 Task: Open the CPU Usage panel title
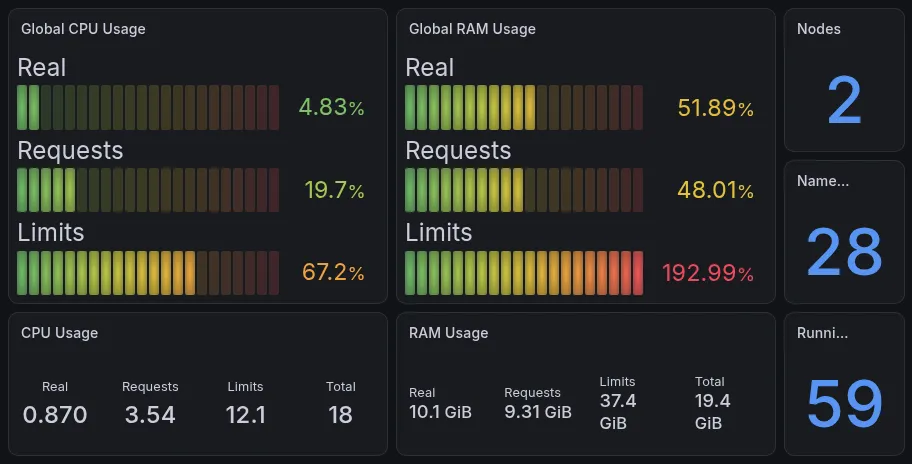pos(59,333)
